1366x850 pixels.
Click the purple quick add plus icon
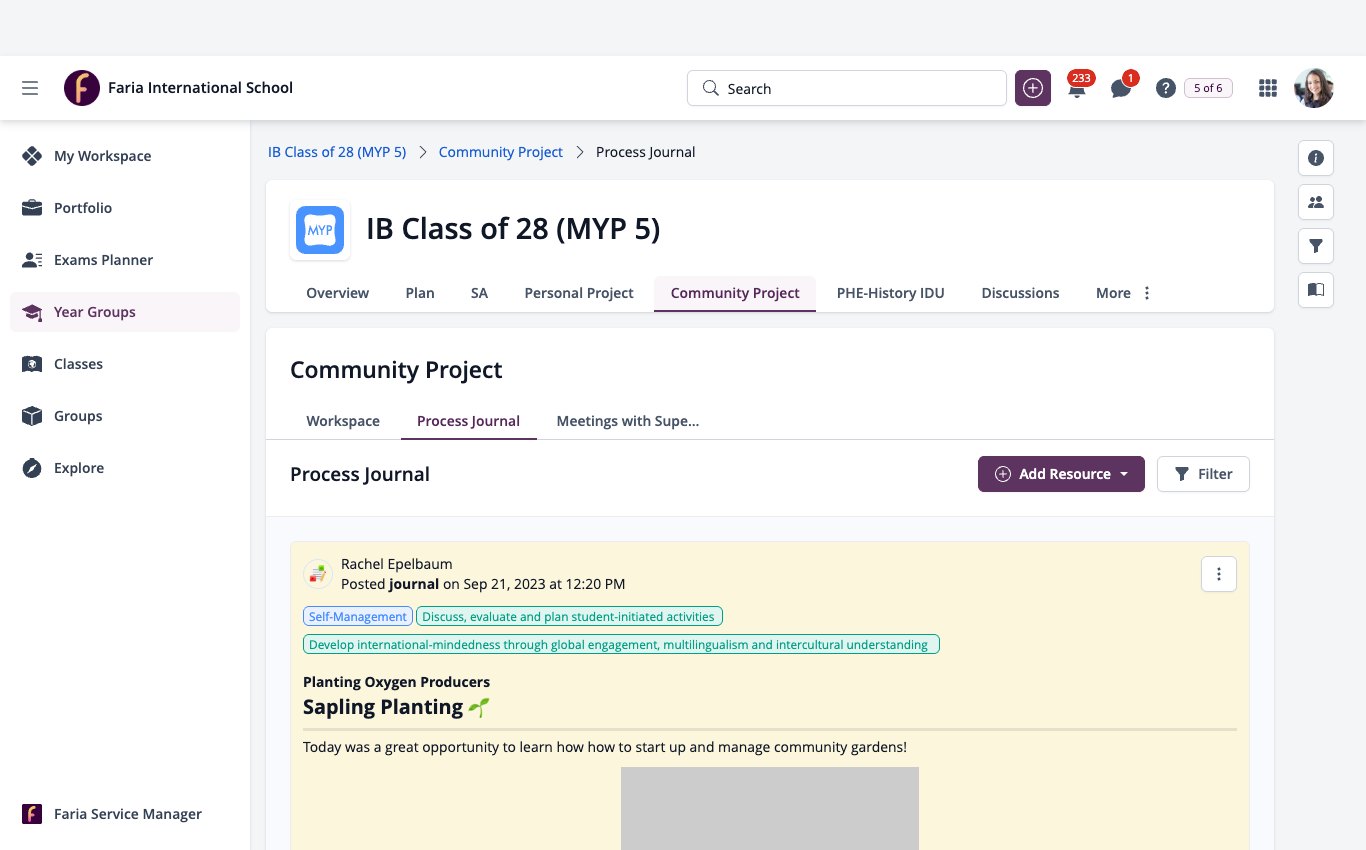[1033, 88]
